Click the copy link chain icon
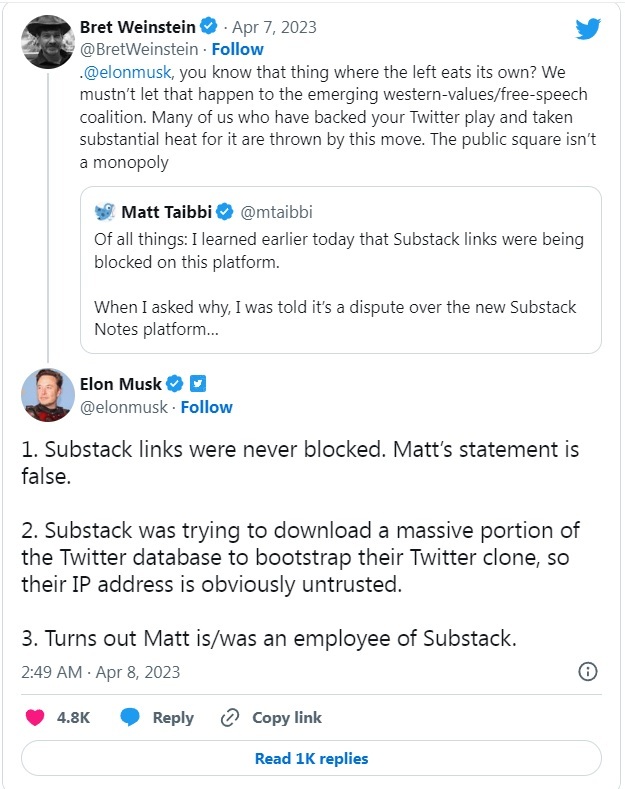The width and height of the screenshot is (625, 789). [x=230, y=717]
